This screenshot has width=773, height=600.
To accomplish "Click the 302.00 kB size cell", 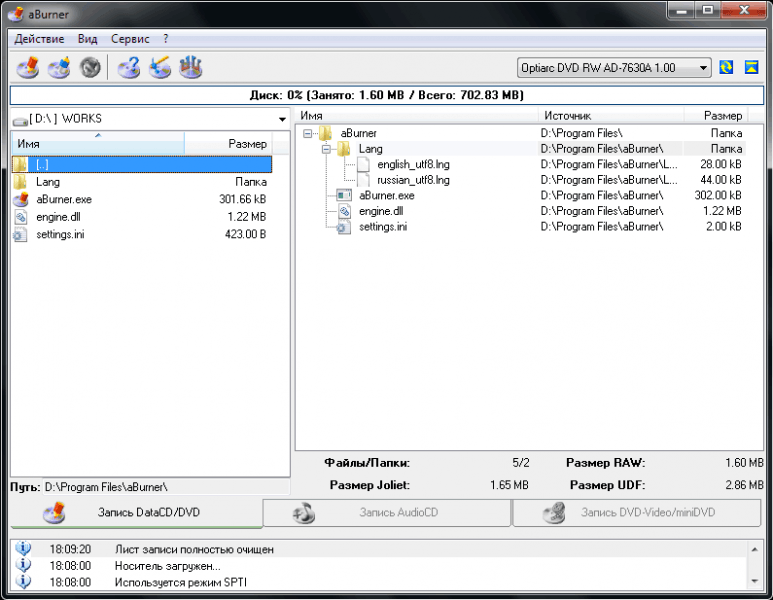I will tap(717, 196).
